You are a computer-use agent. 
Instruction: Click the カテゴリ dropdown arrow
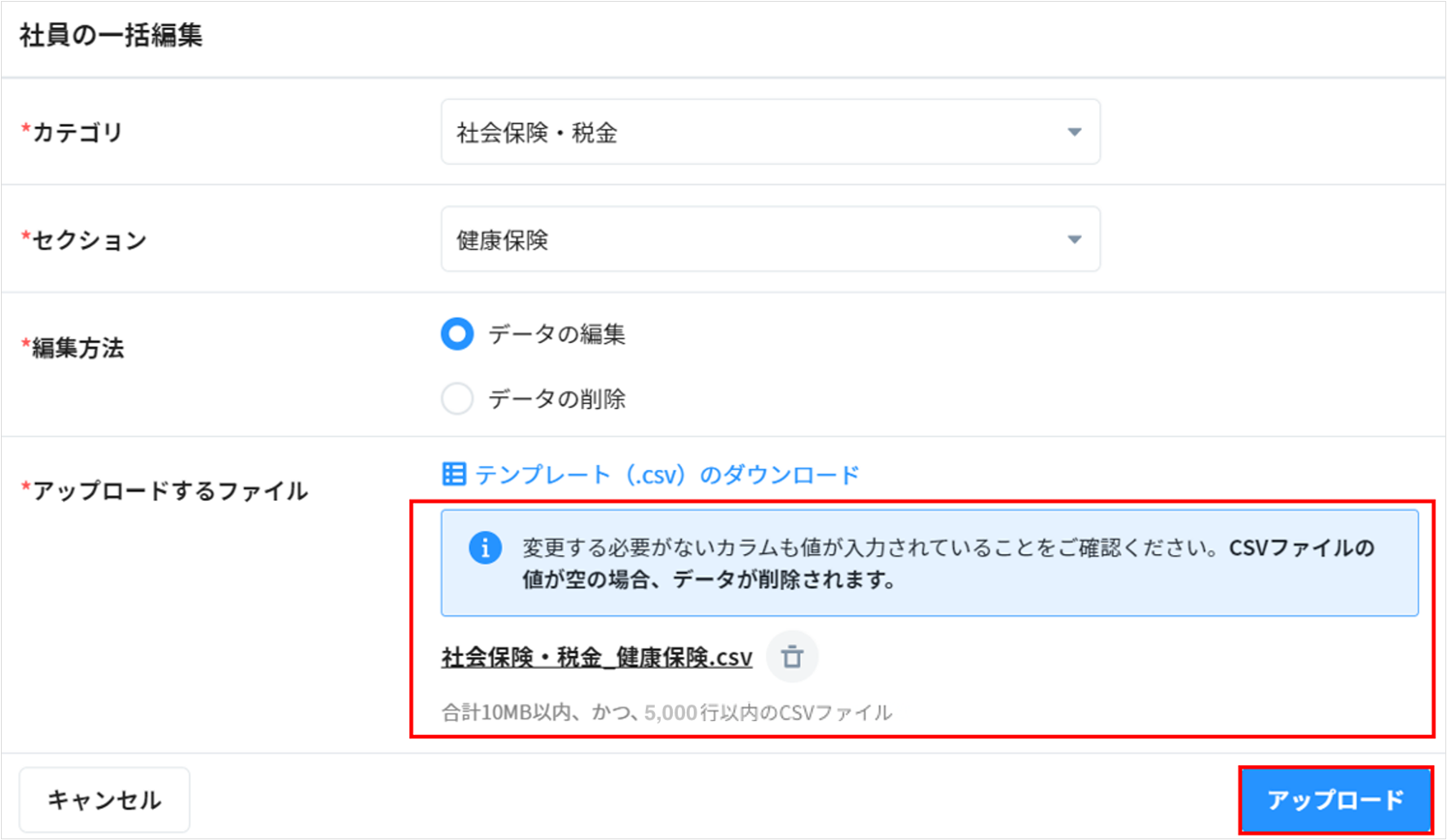tap(1075, 131)
